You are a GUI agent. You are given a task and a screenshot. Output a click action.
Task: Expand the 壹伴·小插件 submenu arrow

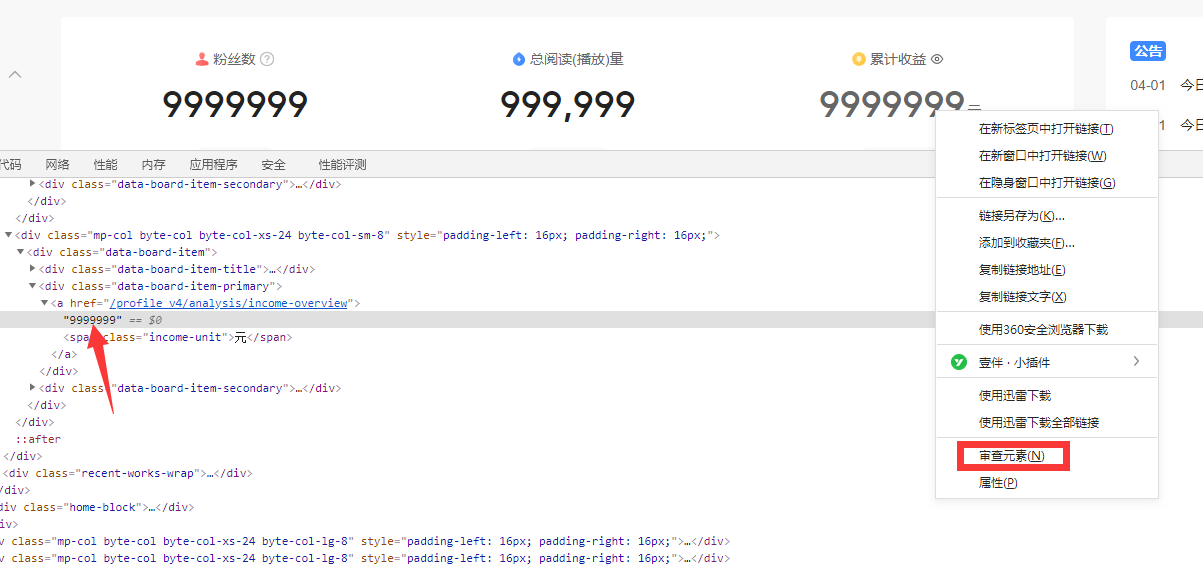click(1136, 361)
